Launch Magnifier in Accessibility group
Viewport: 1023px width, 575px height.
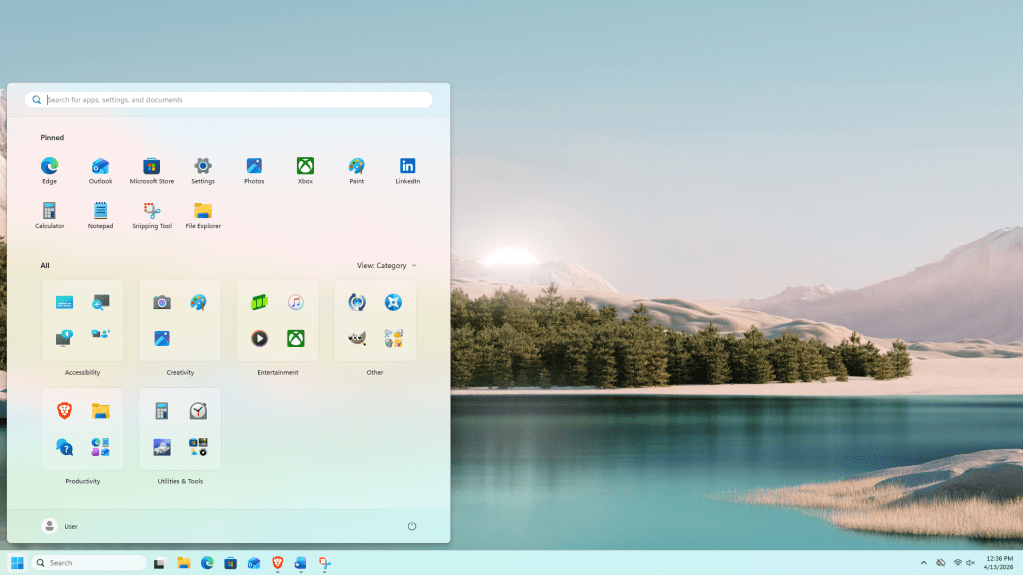(100, 302)
